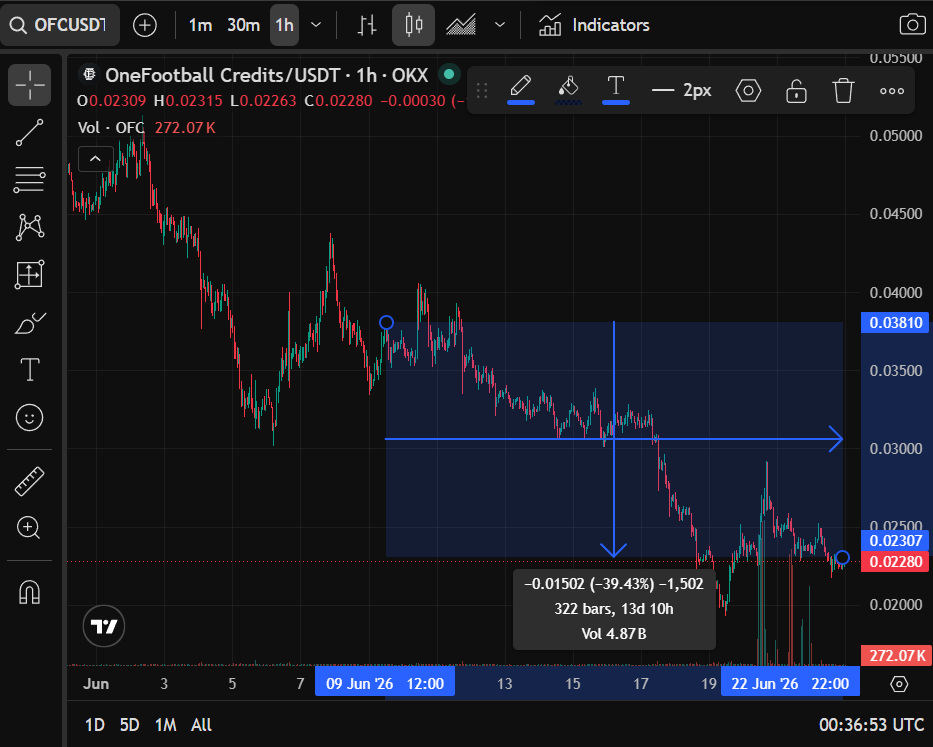Click the 22 Jun '26 22:00 time label
Image resolution: width=933 pixels, height=747 pixels.
pos(790,684)
